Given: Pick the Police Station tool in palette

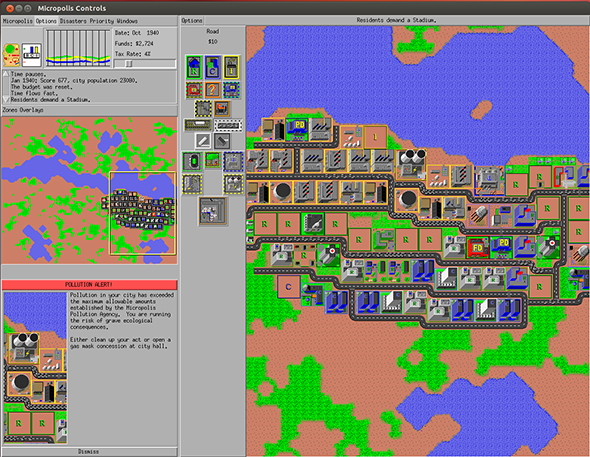Looking at the screenshot, I should point(231,90).
